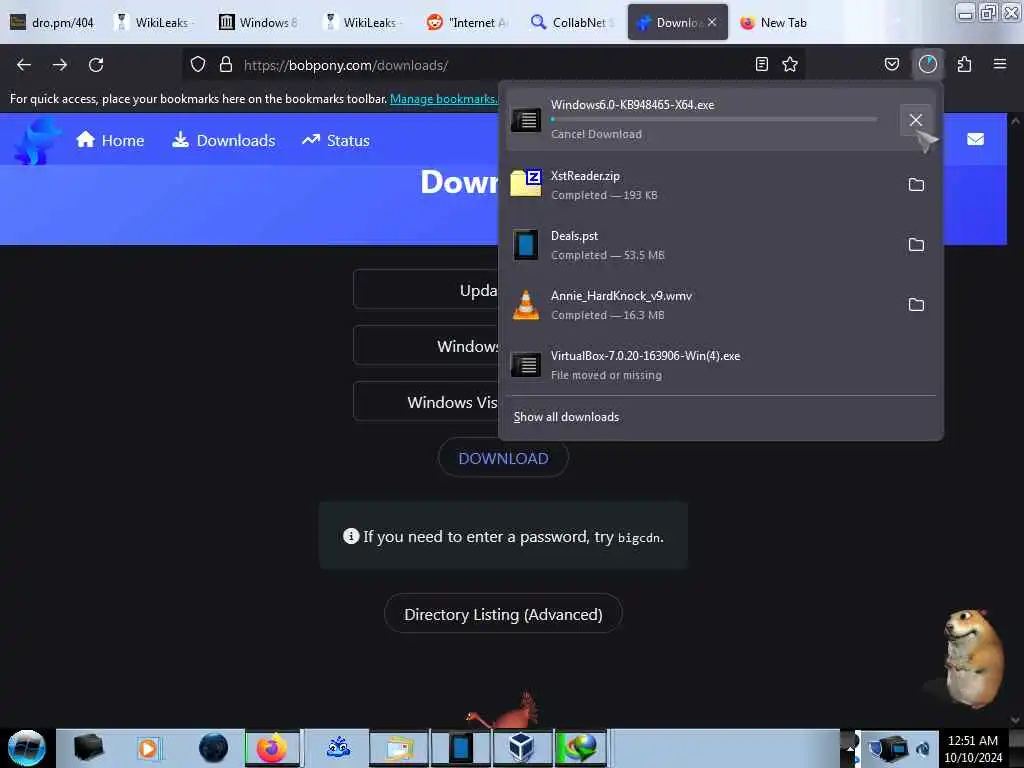This screenshot has width=1024, height=768.
Task: Open the VirtualBox cube taskbar icon
Action: point(521,748)
